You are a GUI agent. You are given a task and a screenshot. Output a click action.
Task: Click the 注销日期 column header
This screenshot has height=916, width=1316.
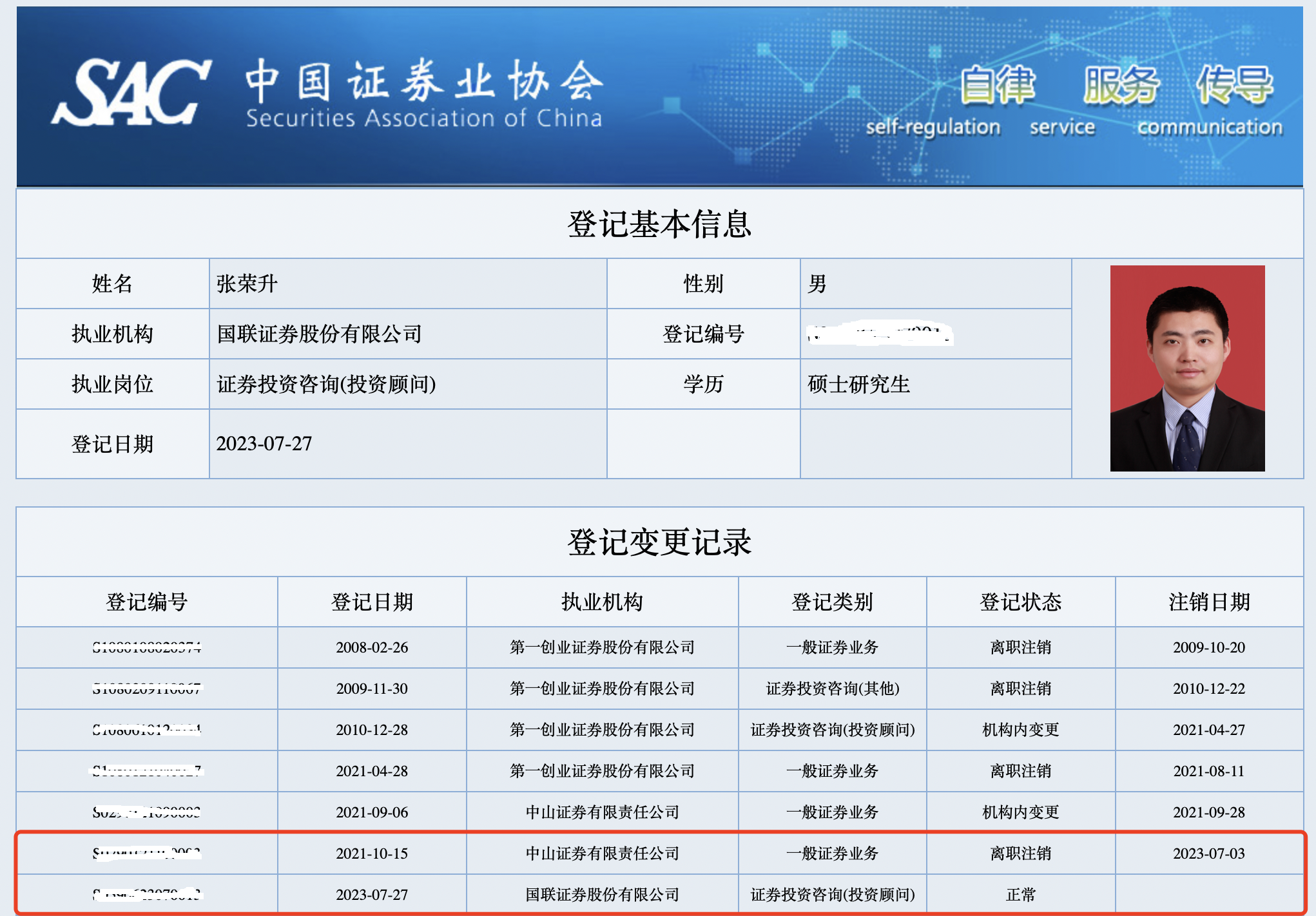click(x=1209, y=602)
